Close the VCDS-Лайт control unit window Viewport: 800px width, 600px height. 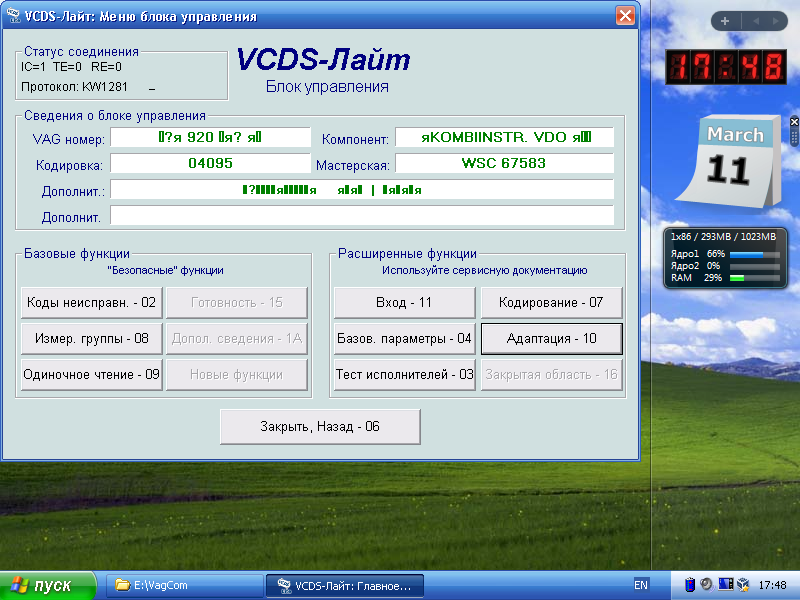click(625, 15)
